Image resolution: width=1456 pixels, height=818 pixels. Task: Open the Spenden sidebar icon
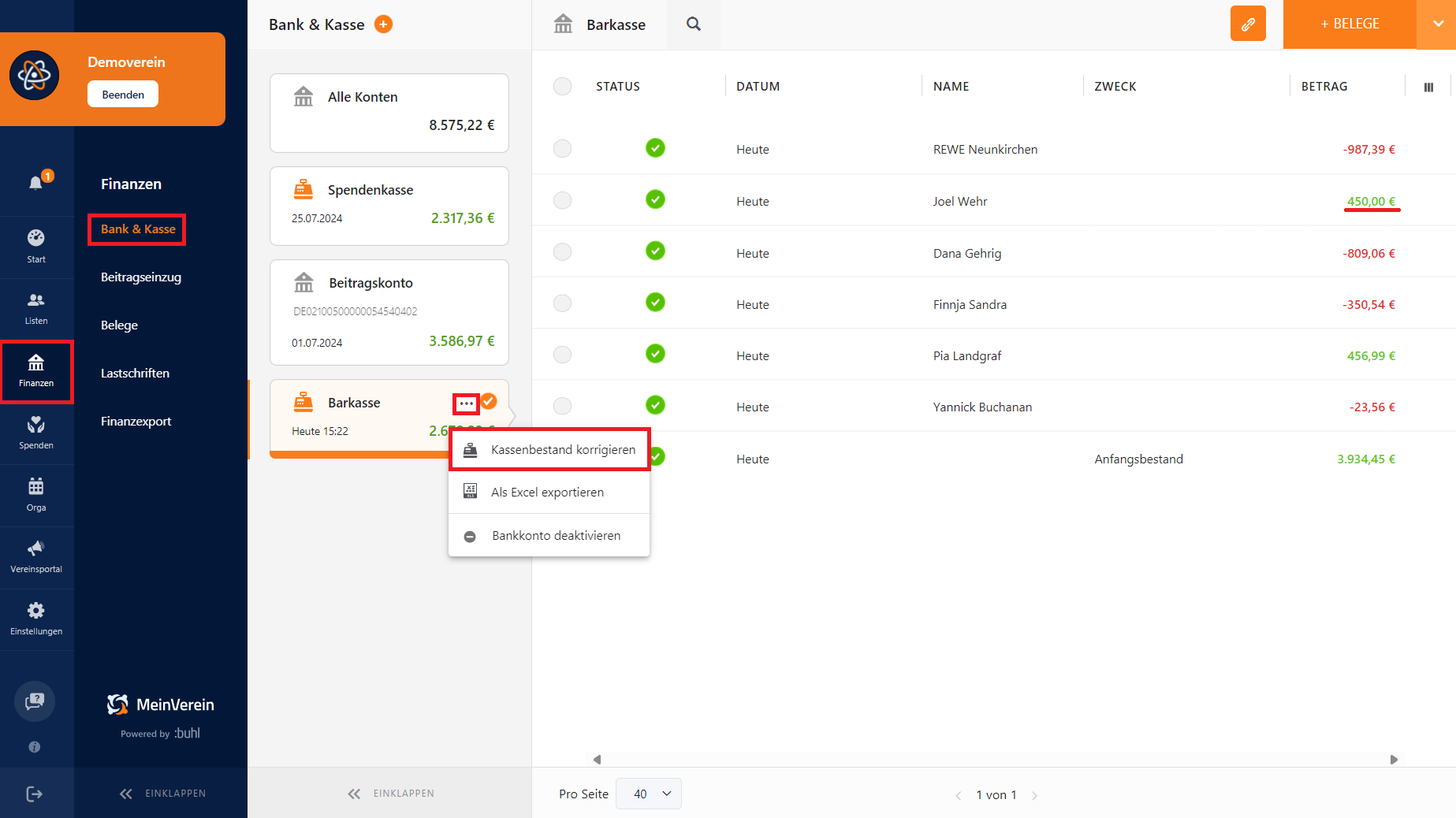(36, 425)
